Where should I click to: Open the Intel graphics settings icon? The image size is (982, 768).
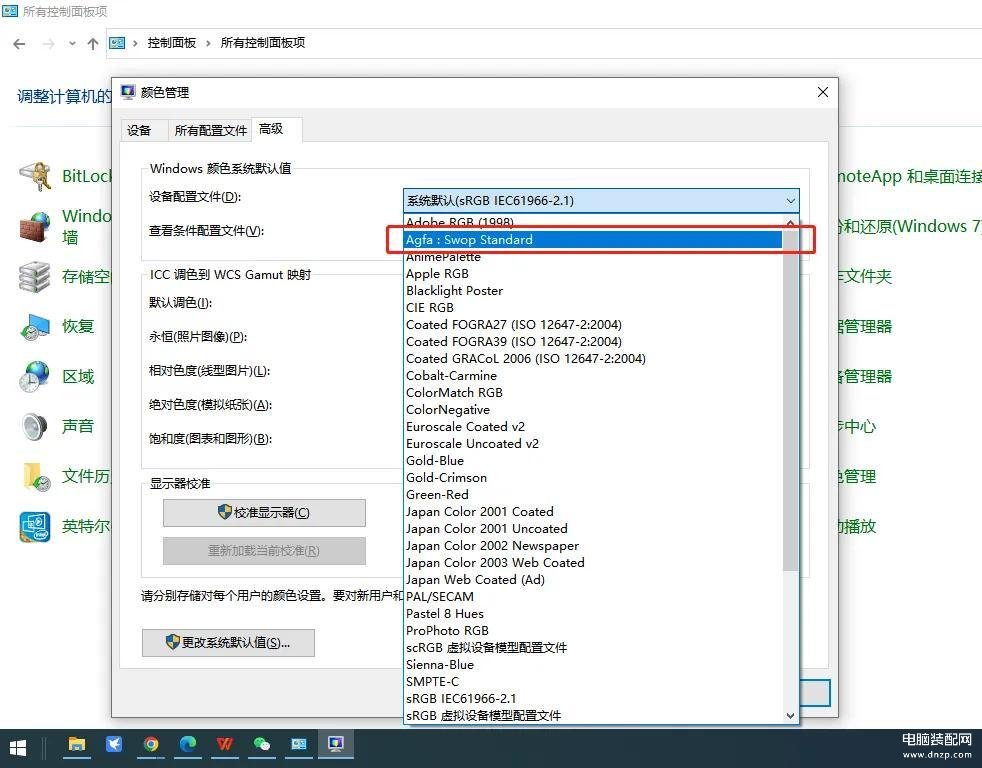(x=35, y=526)
